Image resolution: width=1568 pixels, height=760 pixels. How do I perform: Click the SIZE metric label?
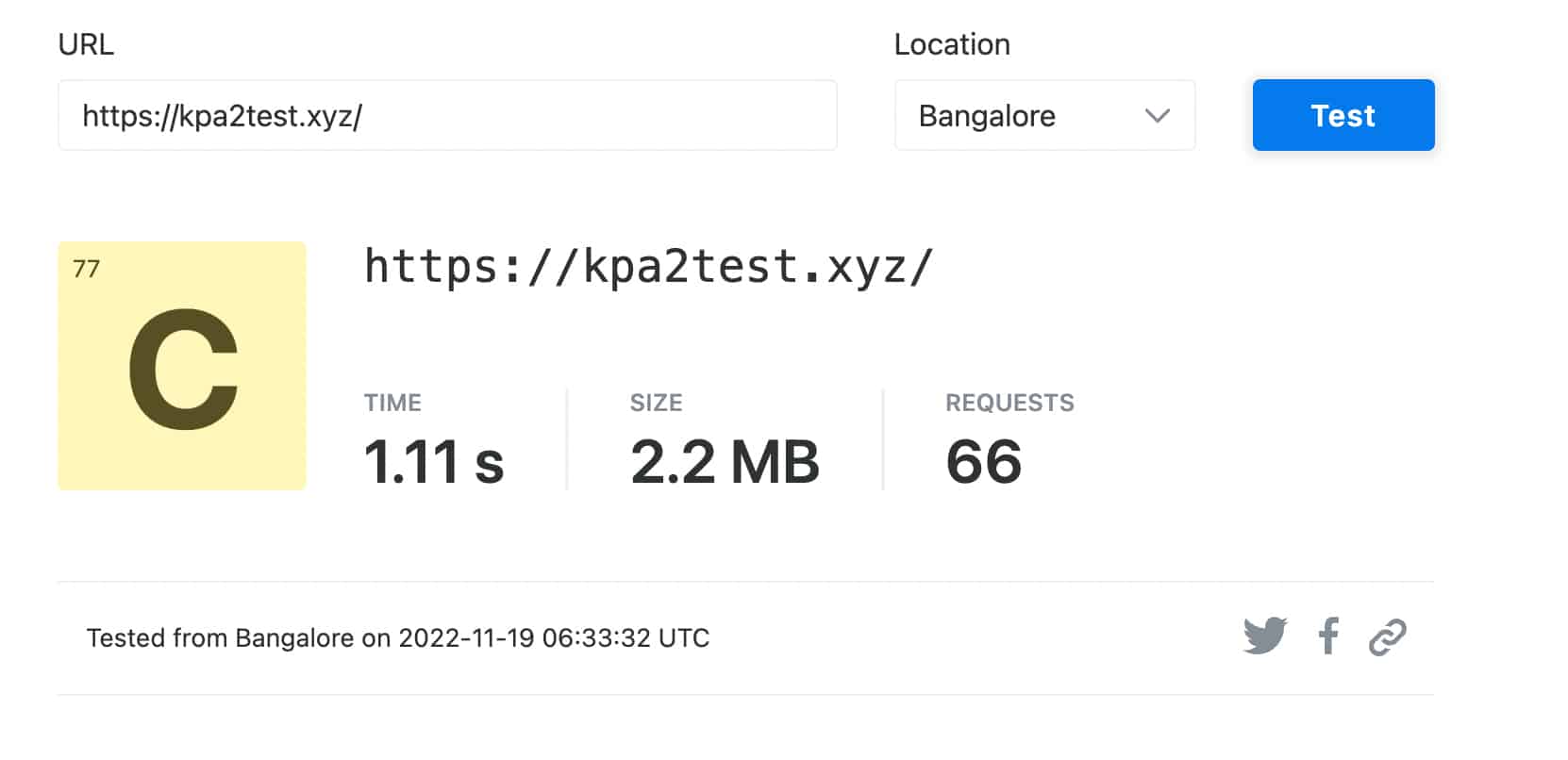click(656, 403)
